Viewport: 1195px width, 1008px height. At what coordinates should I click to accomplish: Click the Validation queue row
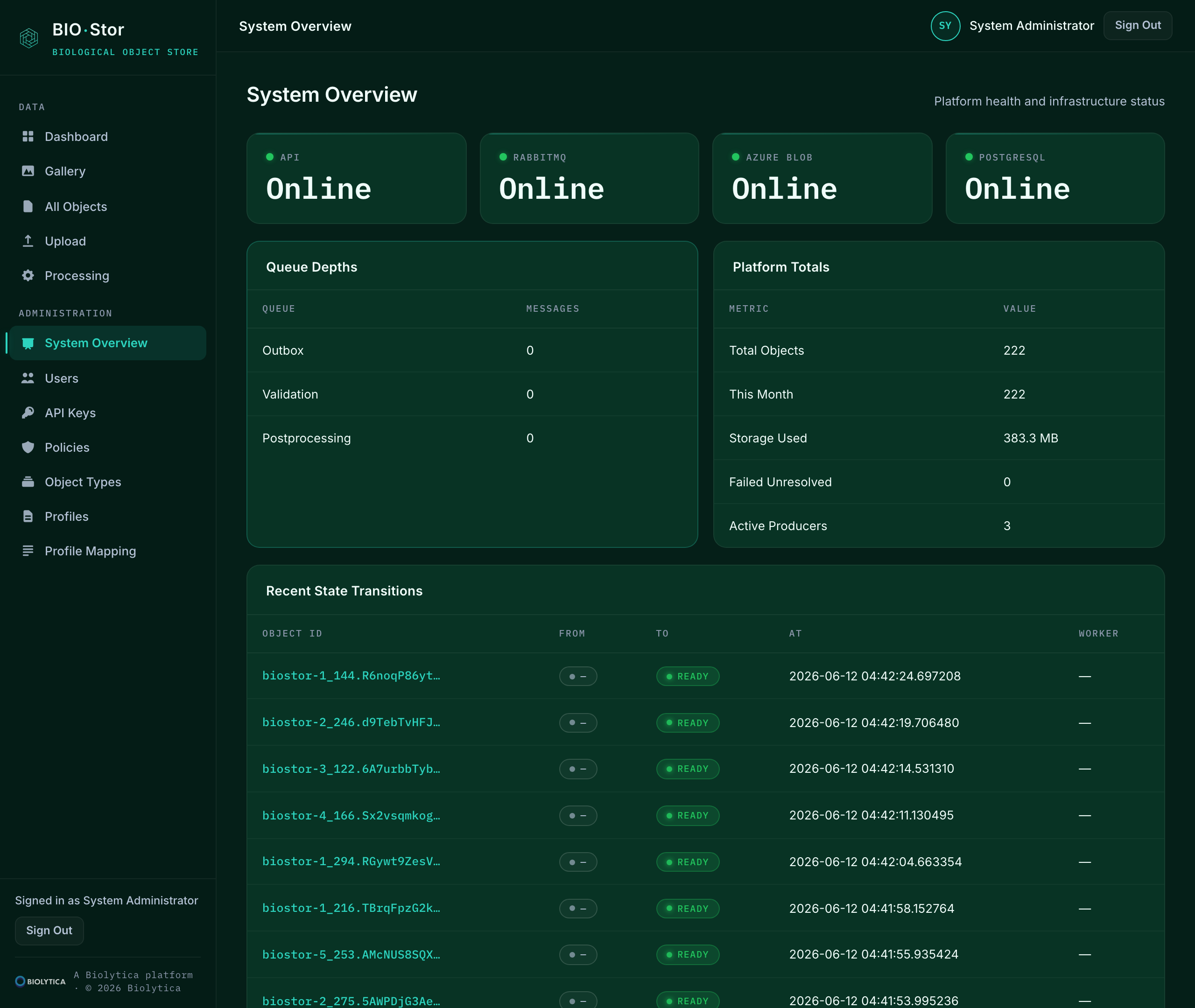click(472, 394)
